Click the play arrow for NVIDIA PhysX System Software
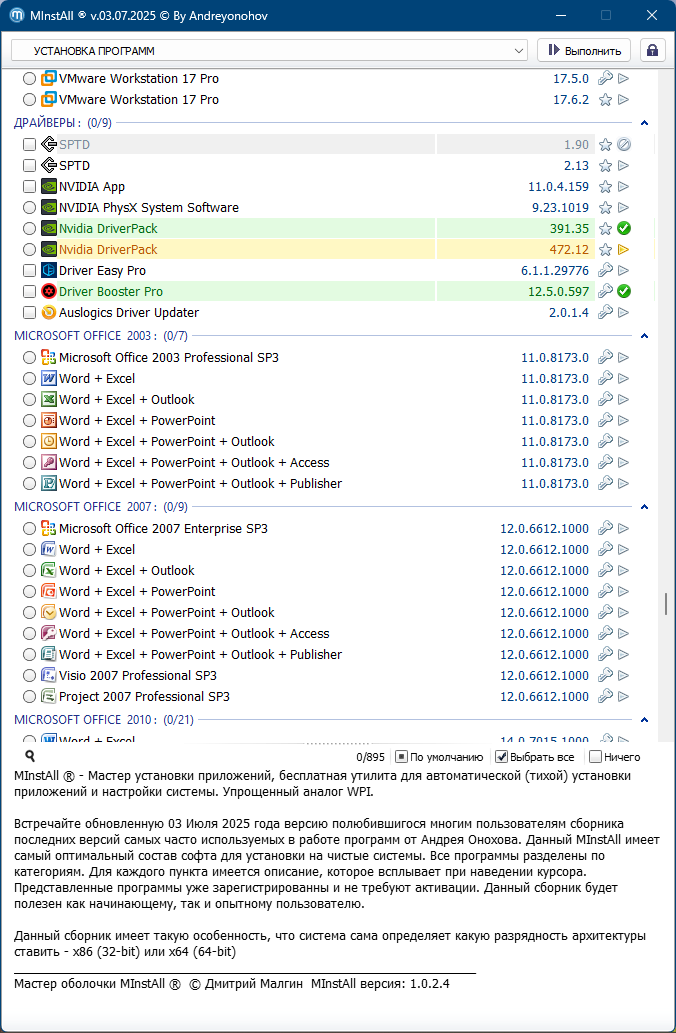The width and height of the screenshot is (676, 1033). click(623, 208)
